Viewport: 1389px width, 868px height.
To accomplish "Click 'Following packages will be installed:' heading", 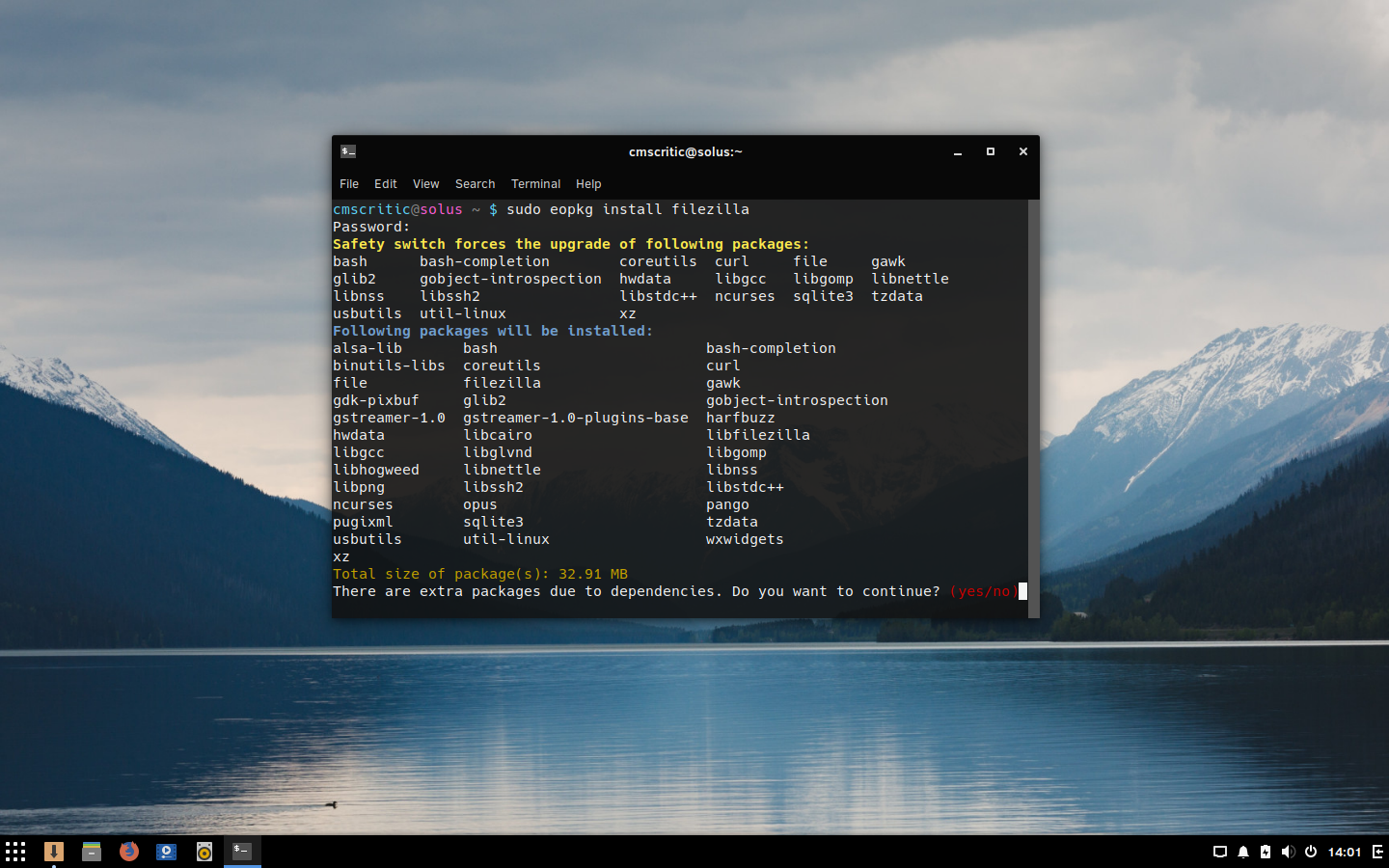I will [x=493, y=331].
